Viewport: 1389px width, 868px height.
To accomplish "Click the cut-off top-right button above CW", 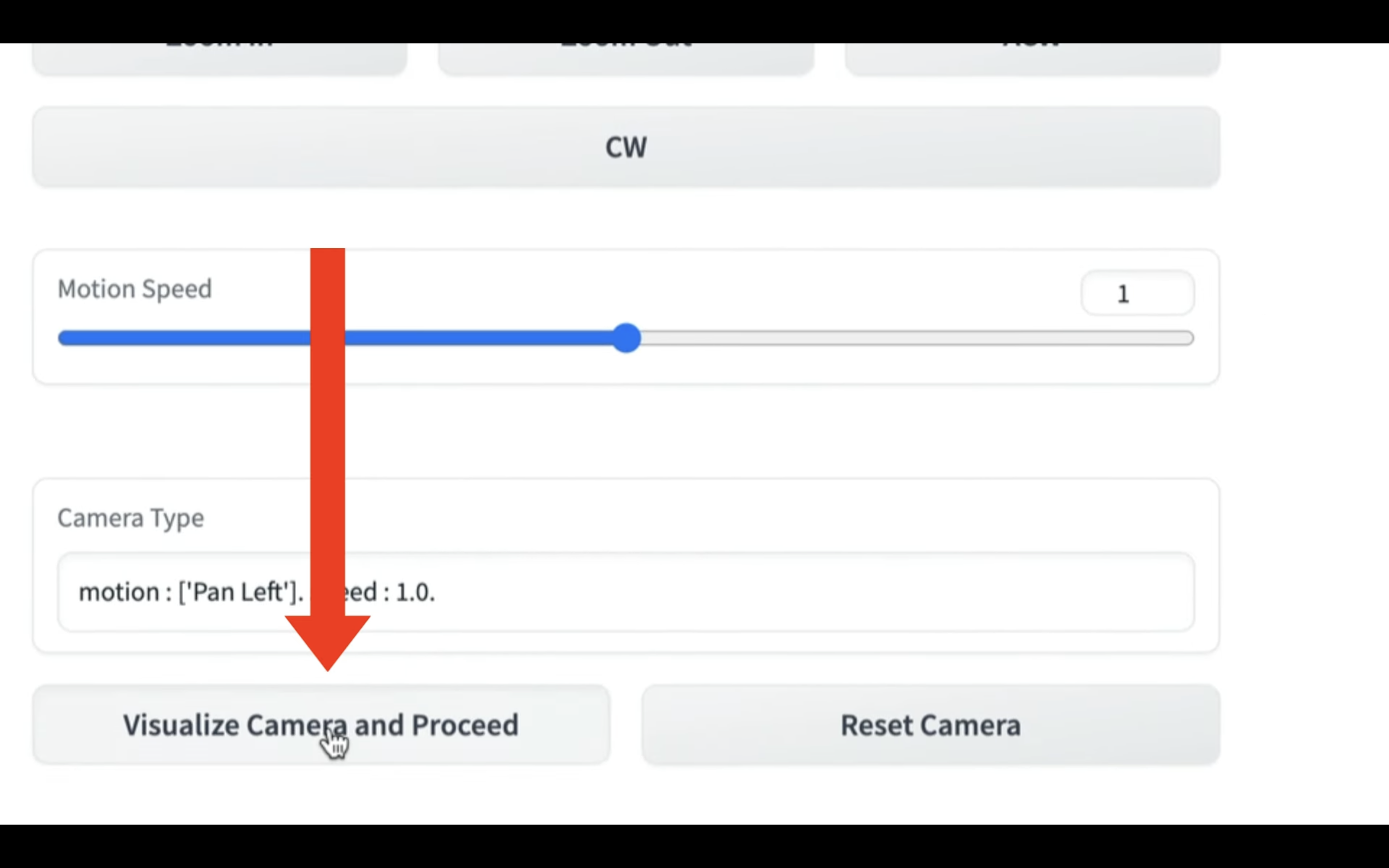I will coord(1032,58).
